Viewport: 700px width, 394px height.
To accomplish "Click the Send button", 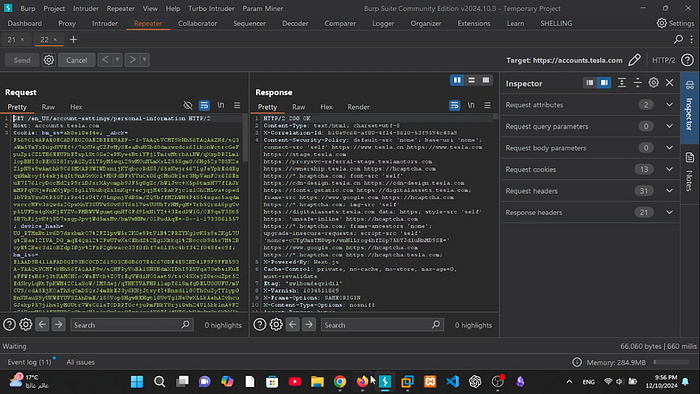I will coord(22,60).
